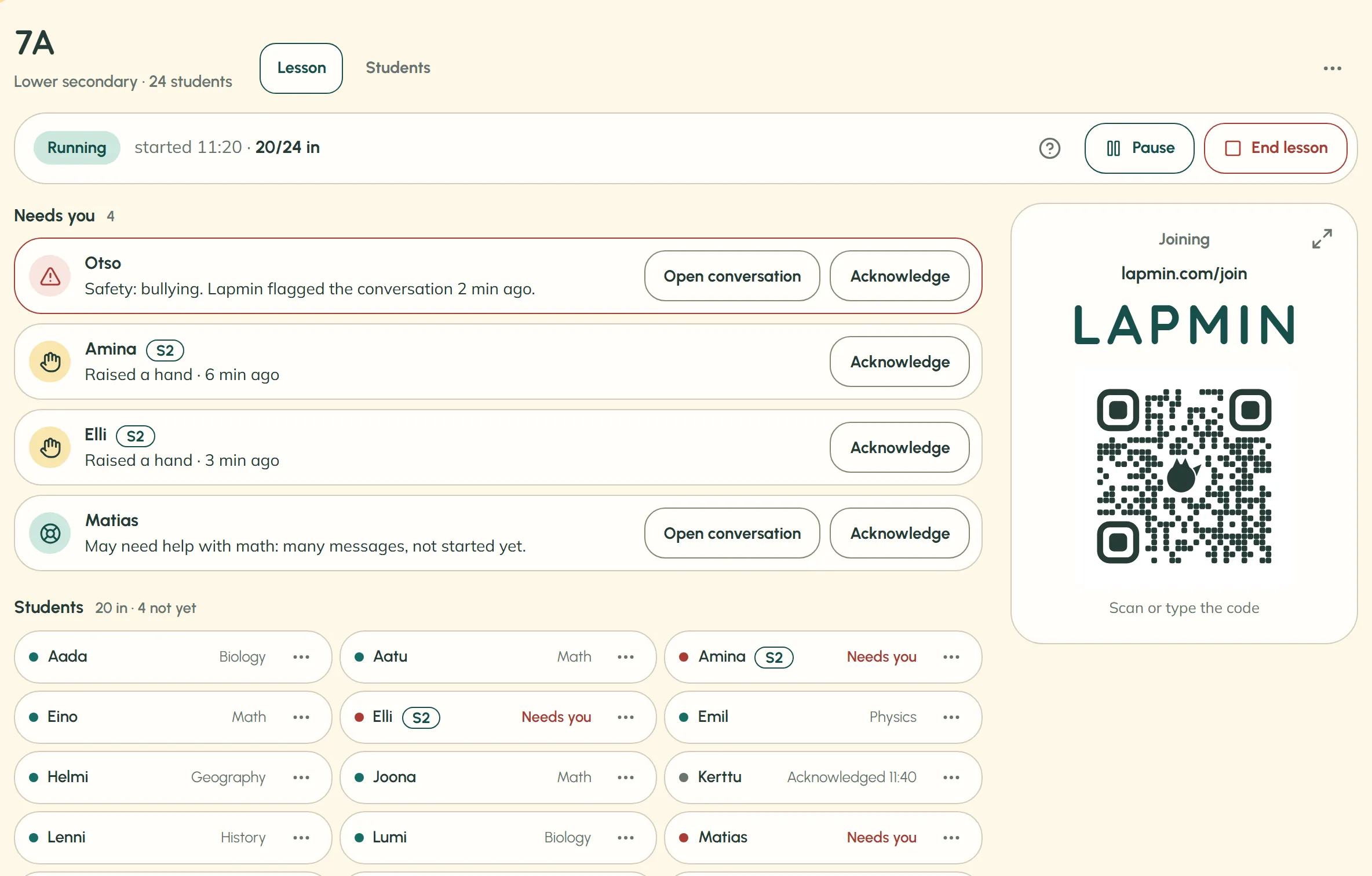Click the End lesson button
Image resolution: width=1372 pixels, height=876 pixels.
coord(1276,148)
